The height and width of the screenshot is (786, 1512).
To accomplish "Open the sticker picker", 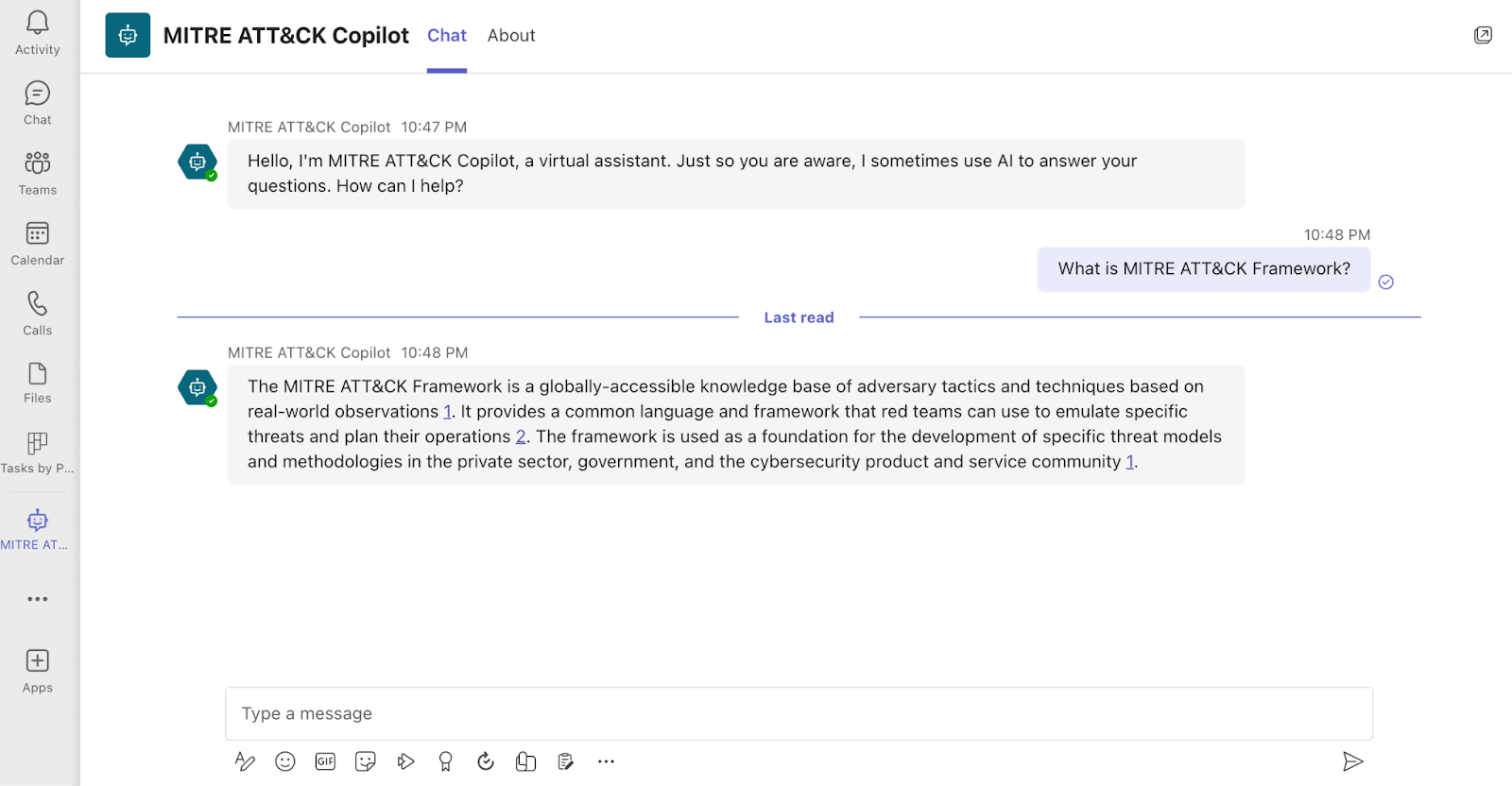I will tap(366, 761).
